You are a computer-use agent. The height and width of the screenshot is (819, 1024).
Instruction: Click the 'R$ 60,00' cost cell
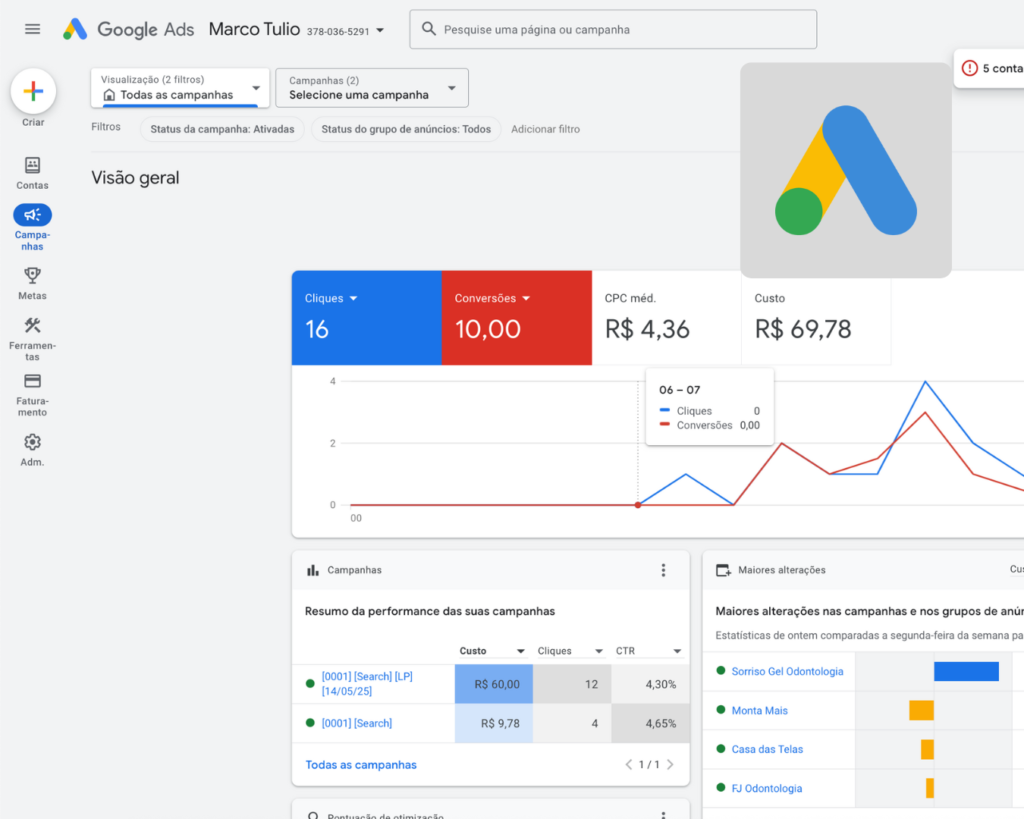[494, 684]
